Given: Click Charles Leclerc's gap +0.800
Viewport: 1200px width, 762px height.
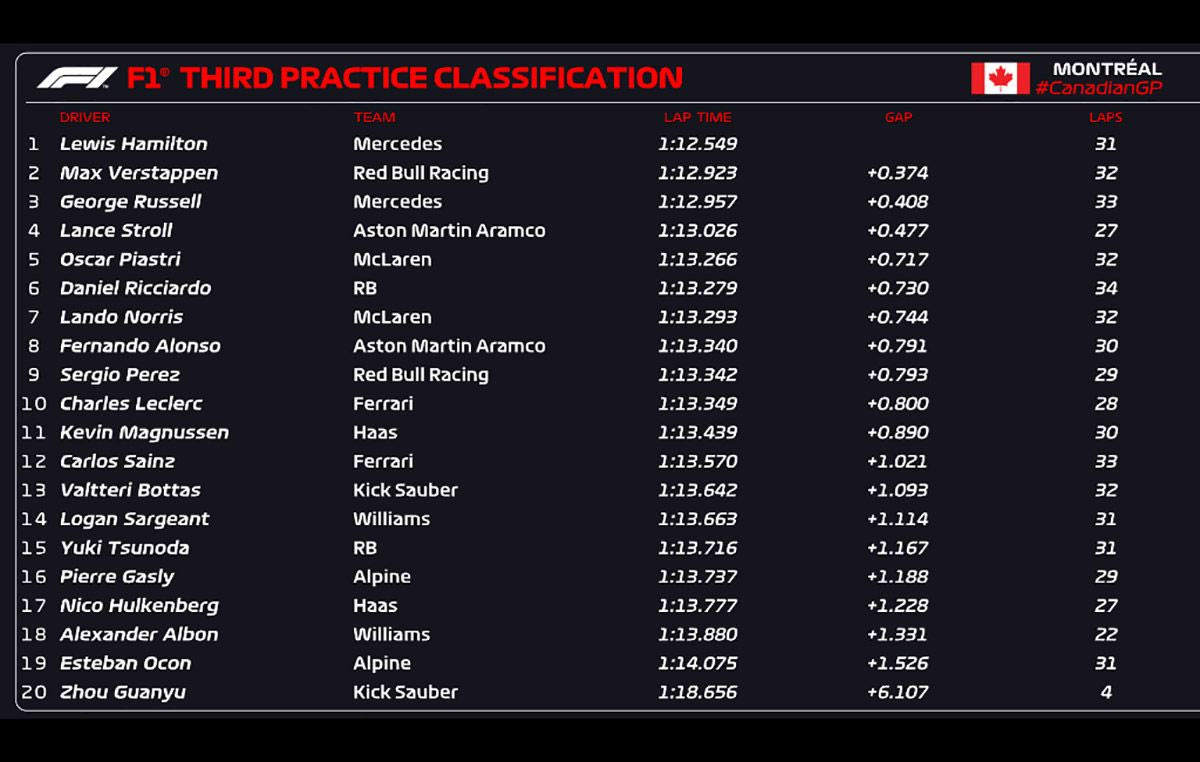Looking at the screenshot, I should (x=897, y=404).
